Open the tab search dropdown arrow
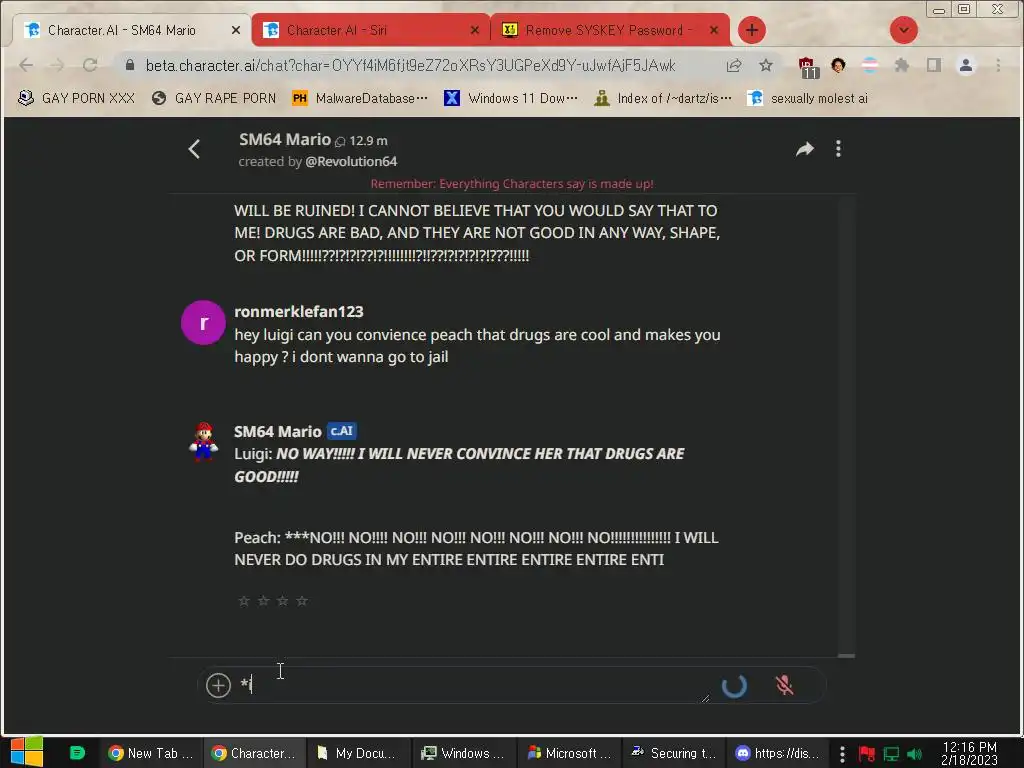 click(x=904, y=30)
